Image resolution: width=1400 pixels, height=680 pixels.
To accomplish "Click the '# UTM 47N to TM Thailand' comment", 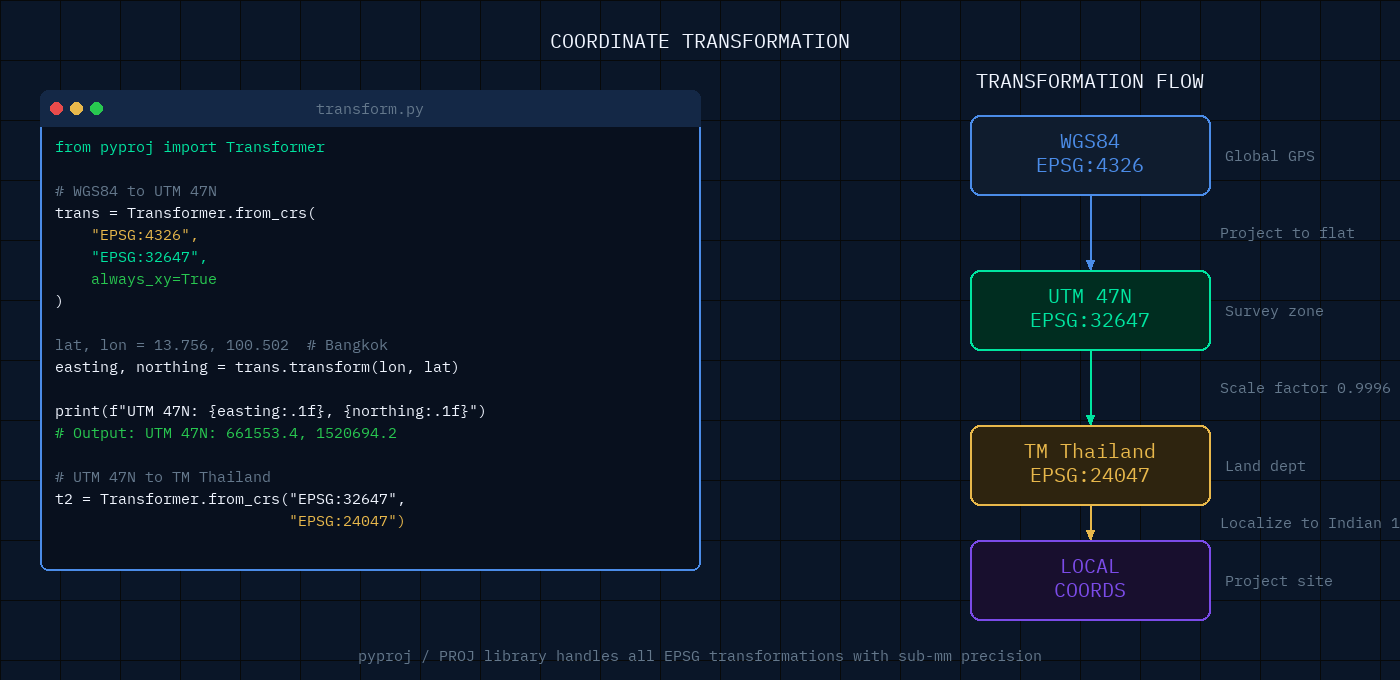I will [x=163, y=477].
